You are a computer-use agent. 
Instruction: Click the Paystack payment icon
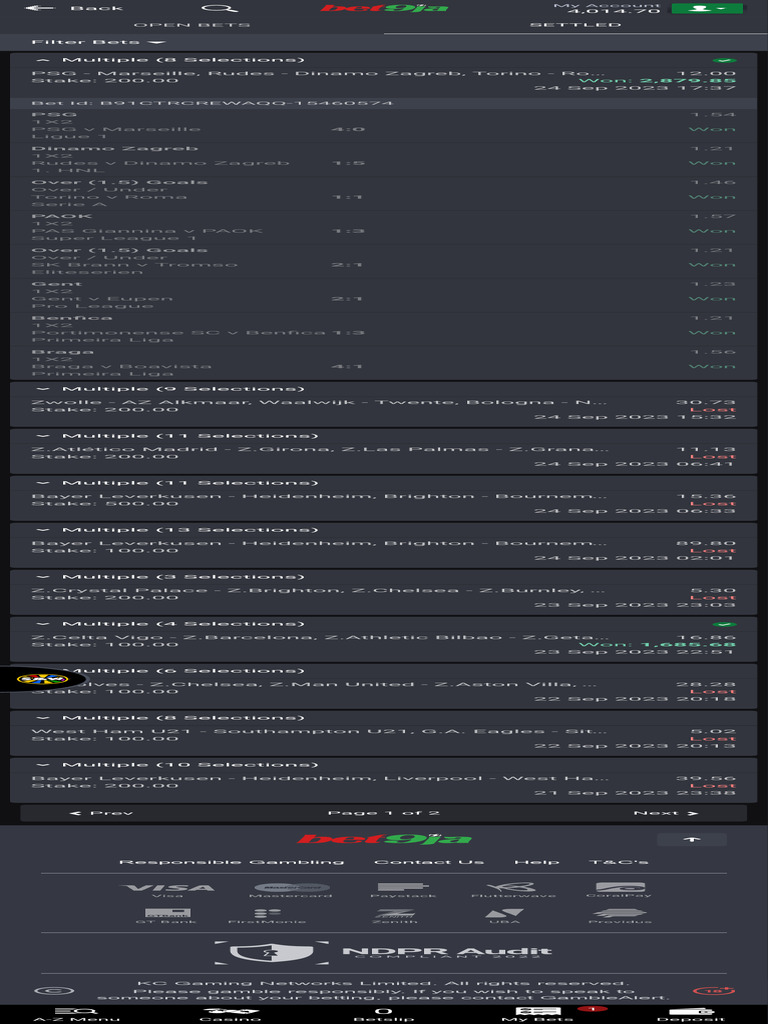[403, 889]
